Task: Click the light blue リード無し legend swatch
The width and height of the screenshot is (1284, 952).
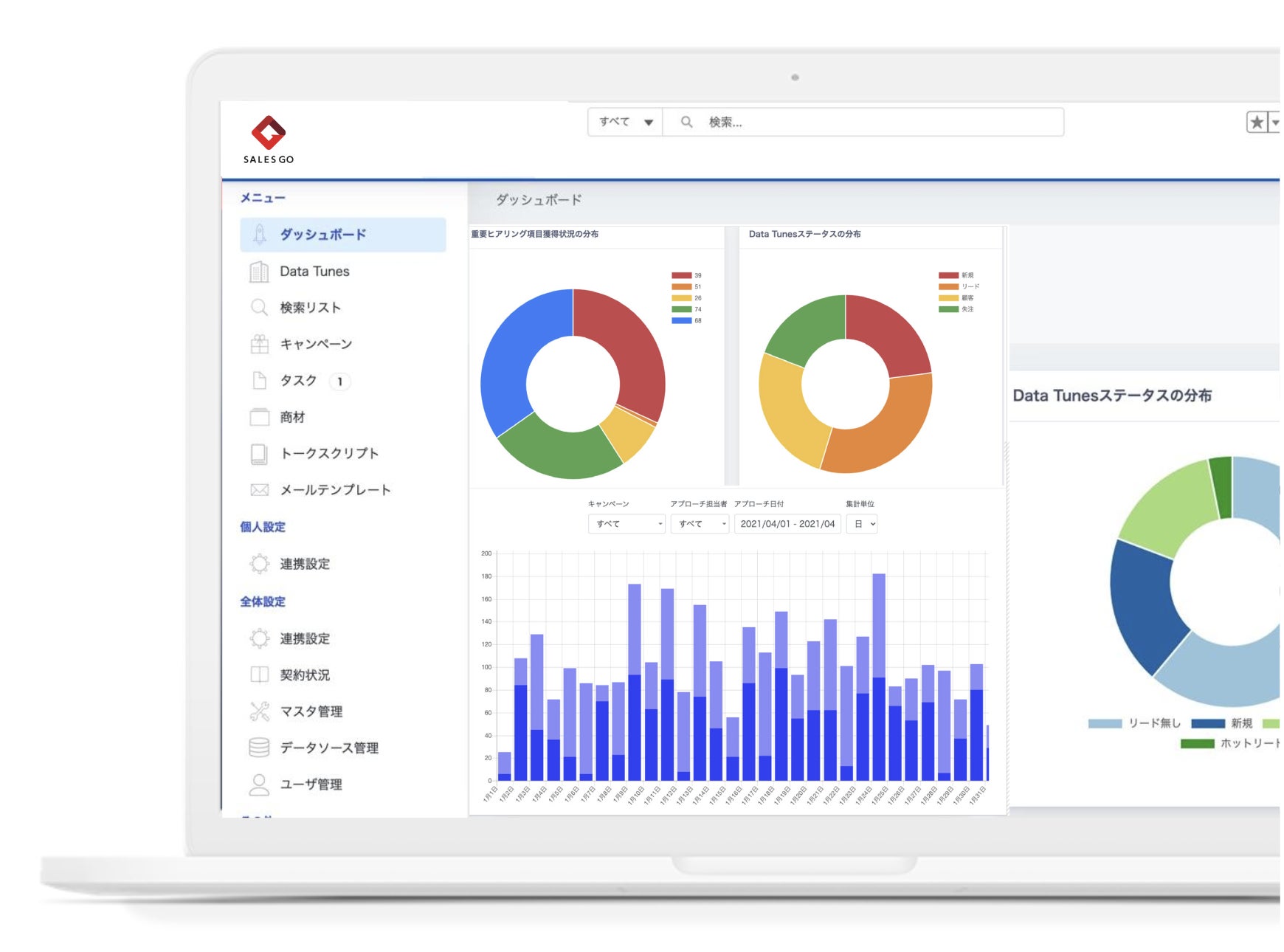Action: 1105,723
